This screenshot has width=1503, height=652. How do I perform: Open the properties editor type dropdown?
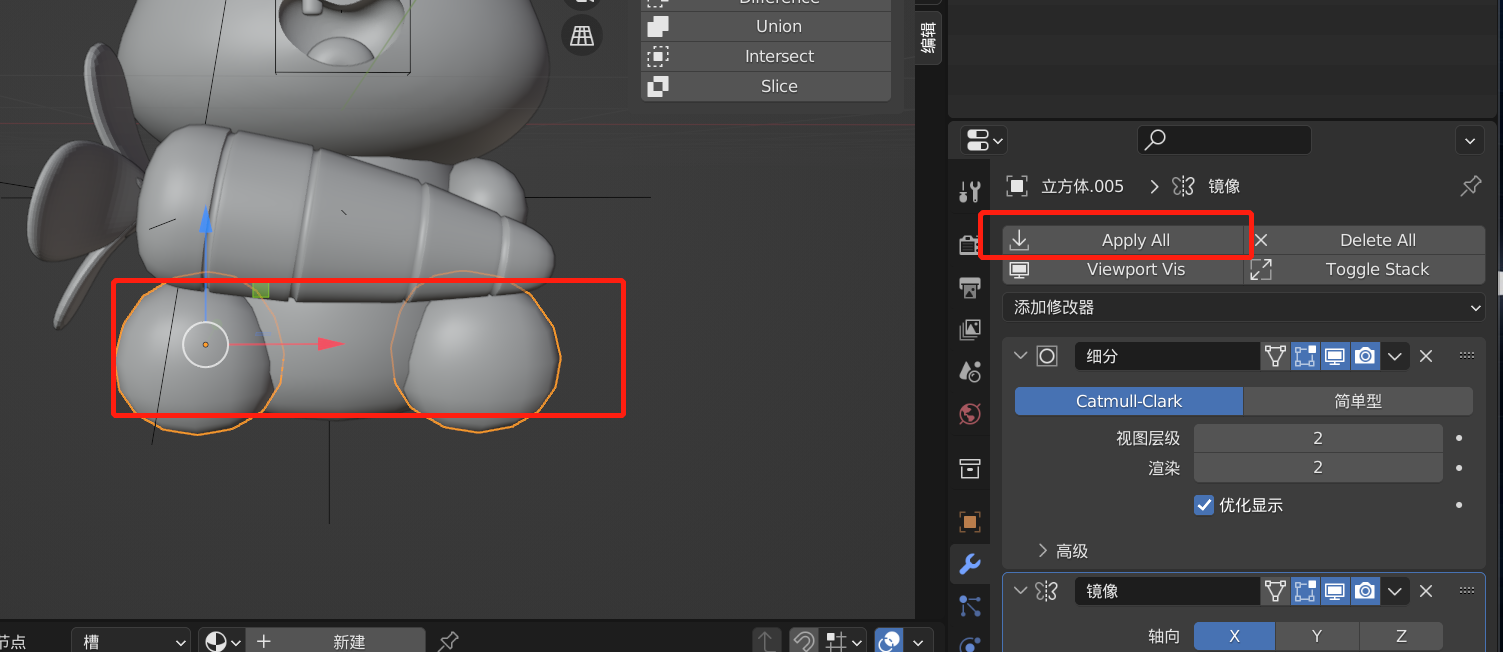coord(984,140)
